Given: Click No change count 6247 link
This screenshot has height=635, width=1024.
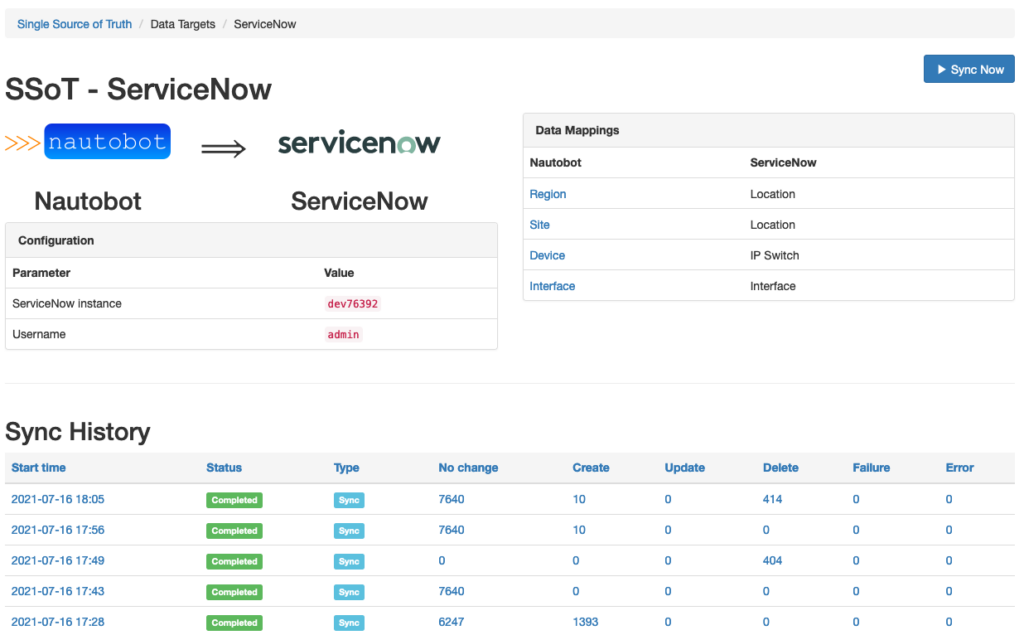Looking at the screenshot, I should click(451, 622).
